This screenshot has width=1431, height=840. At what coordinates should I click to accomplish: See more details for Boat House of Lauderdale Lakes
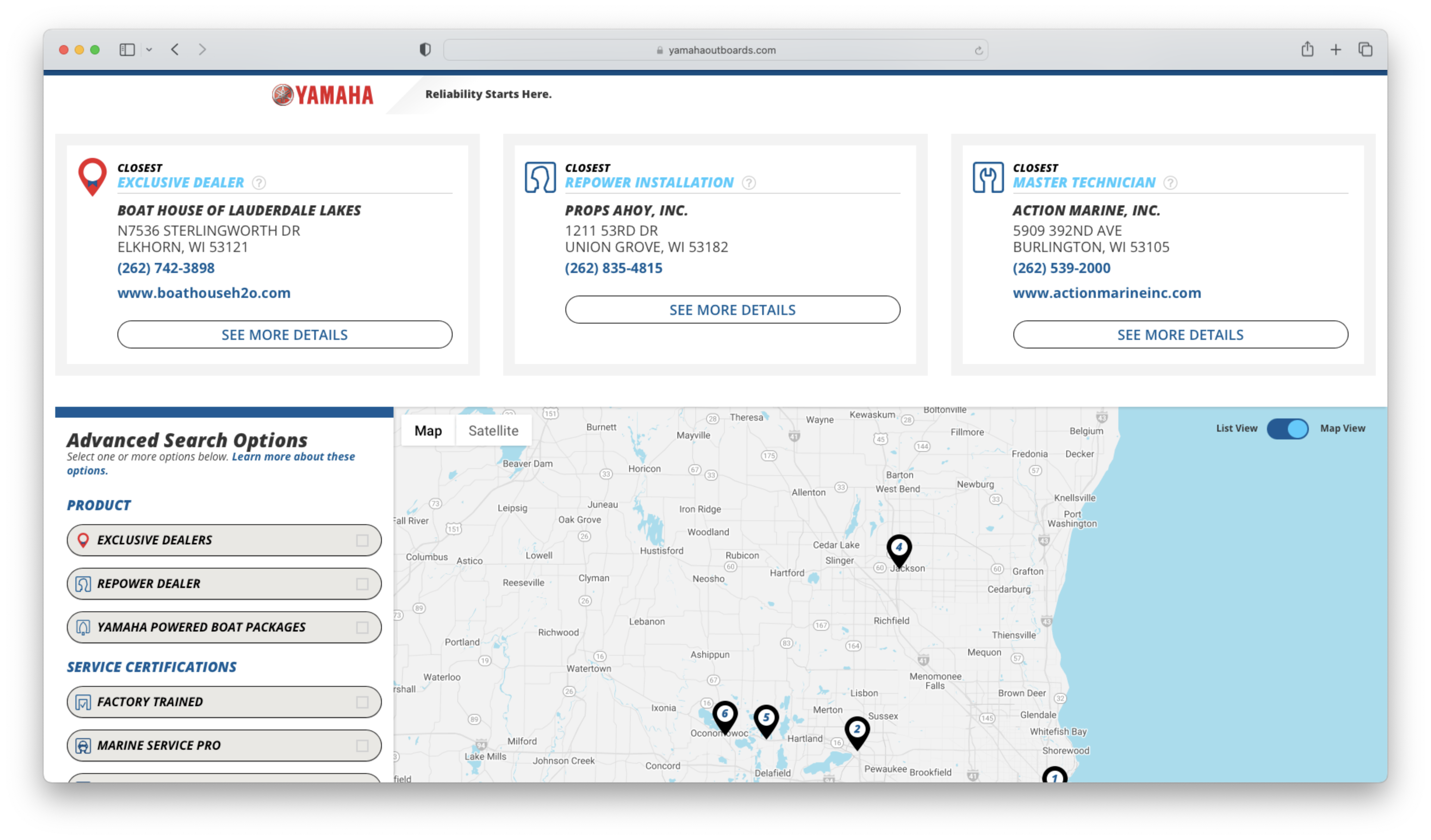[285, 334]
